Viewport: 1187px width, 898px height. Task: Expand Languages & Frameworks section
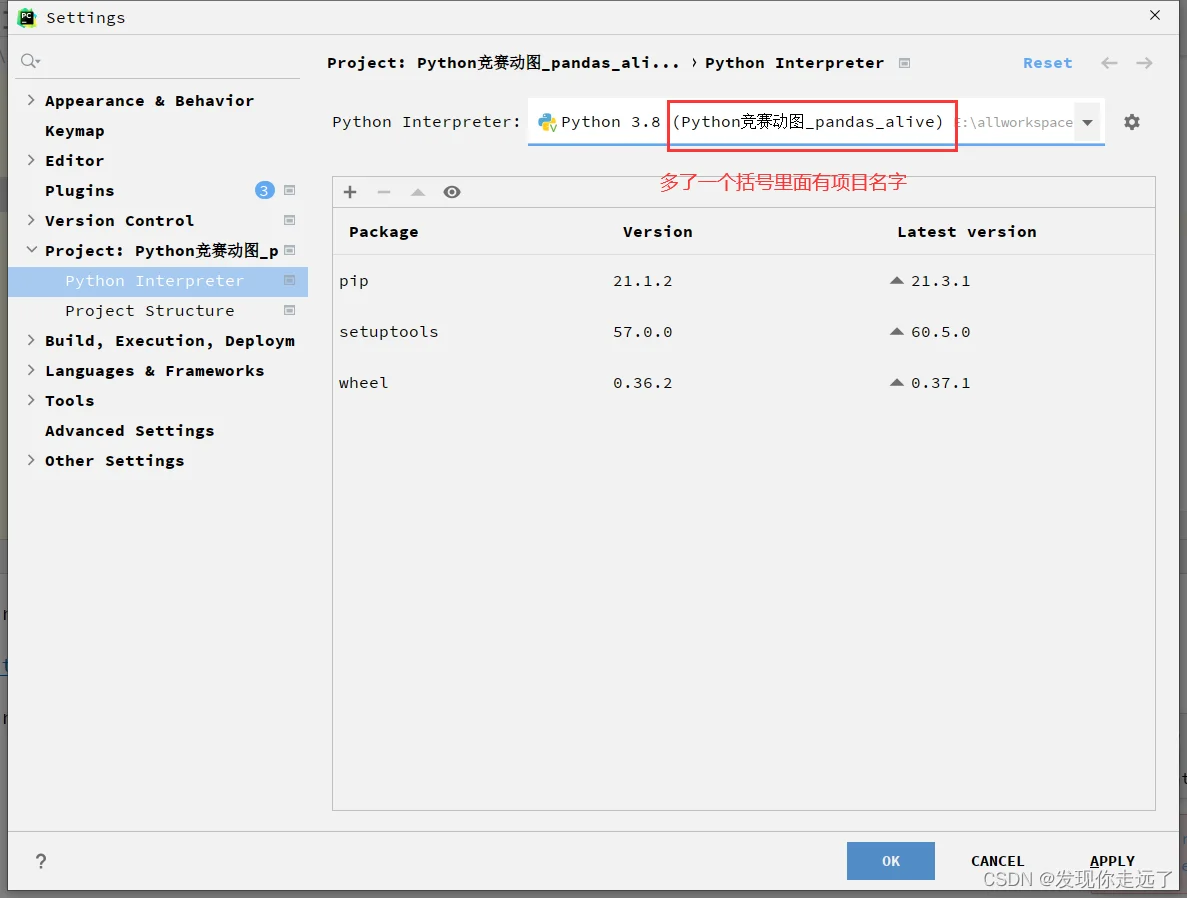[31, 370]
